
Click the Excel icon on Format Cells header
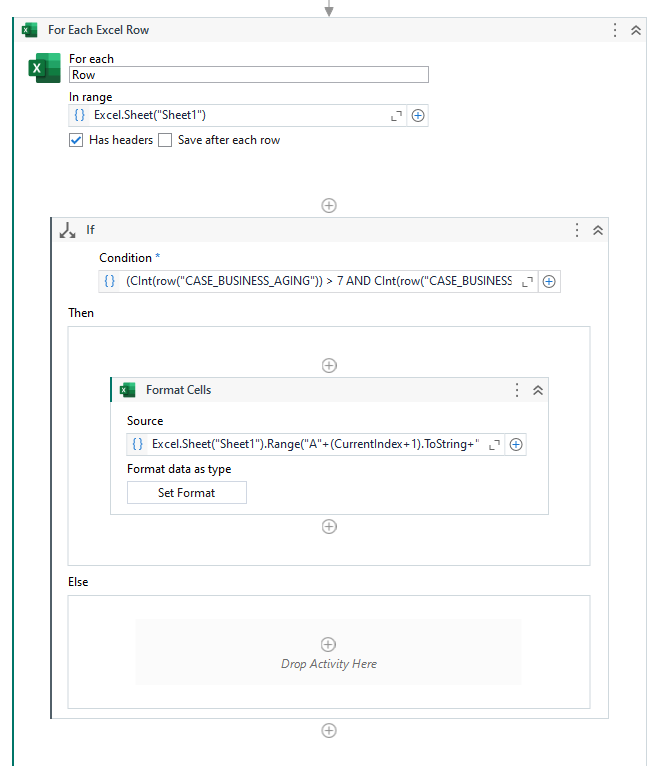tap(127, 390)
